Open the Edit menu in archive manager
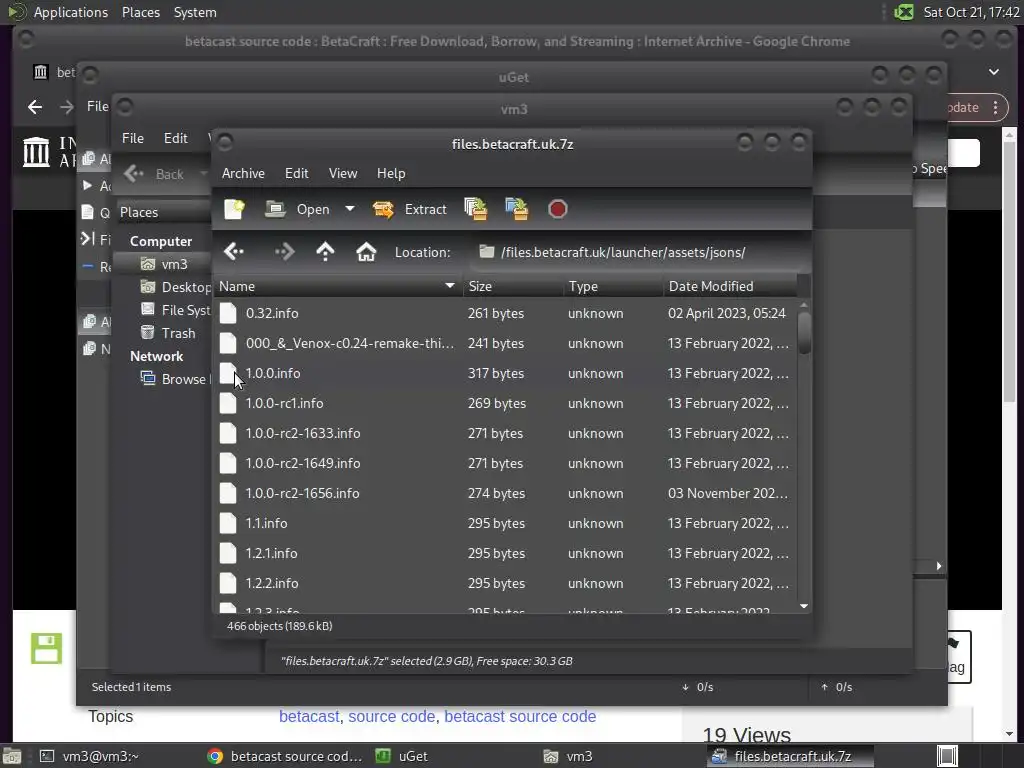Screen dimensions: 1024x768 (x=296, y=173)
